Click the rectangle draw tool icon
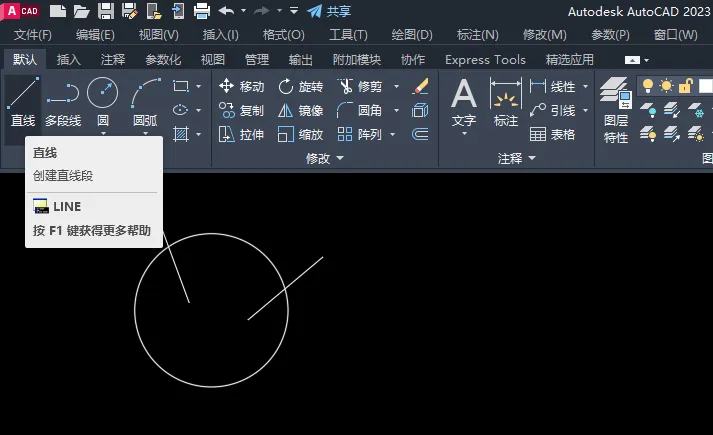The image size is (713, 435). coord(181,86)
